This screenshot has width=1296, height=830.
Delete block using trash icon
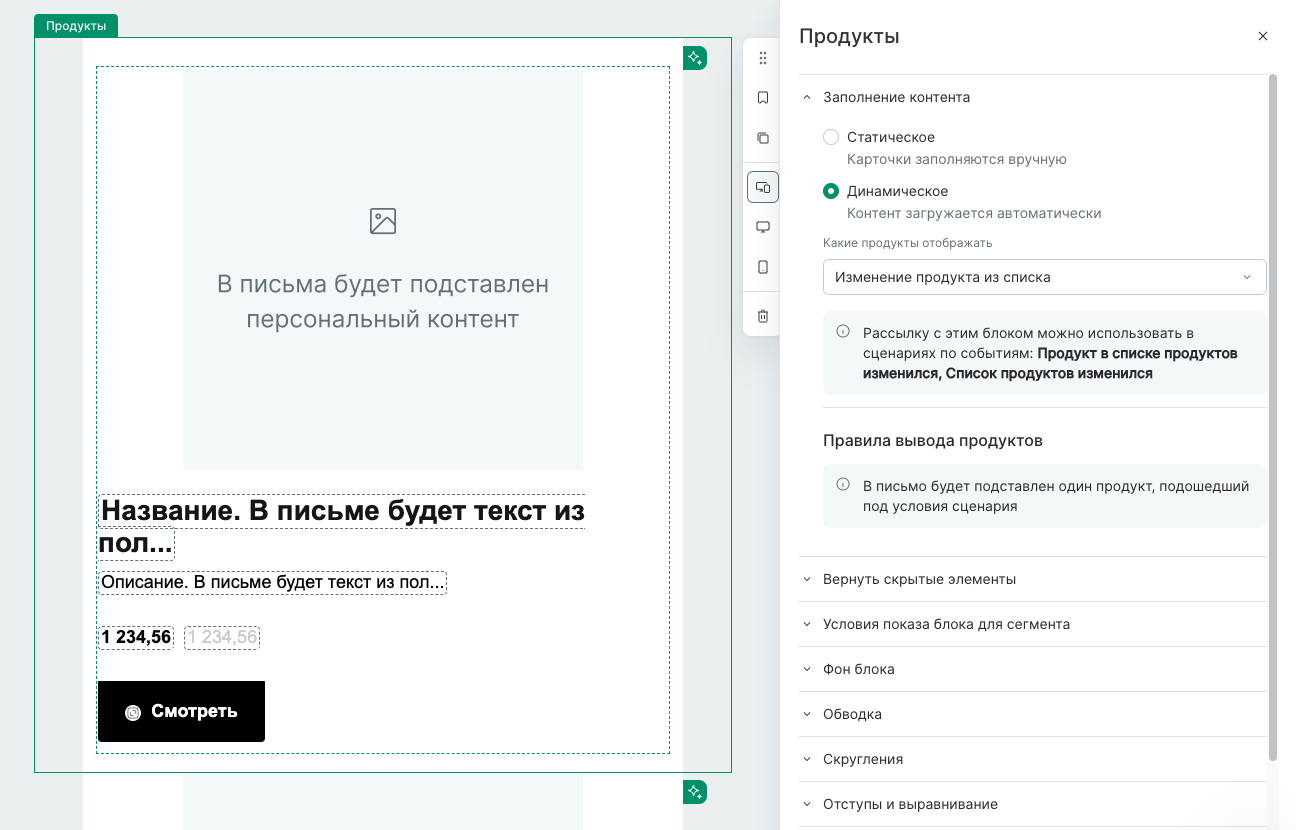[763, 316]
